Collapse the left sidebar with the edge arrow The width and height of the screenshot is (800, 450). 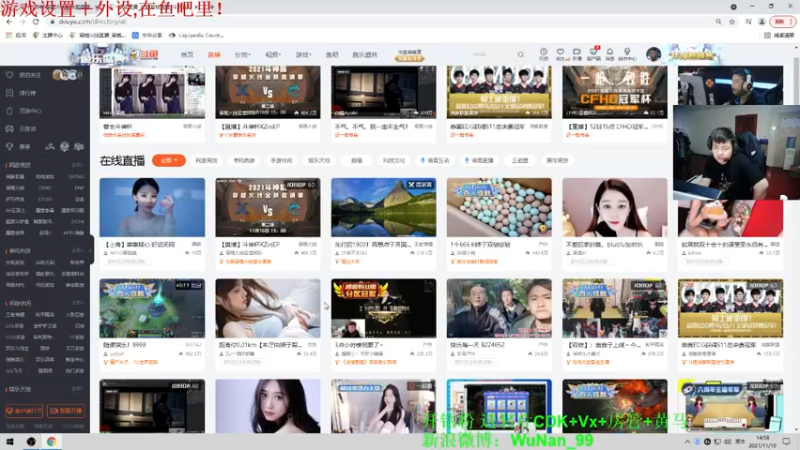[91, 249]
